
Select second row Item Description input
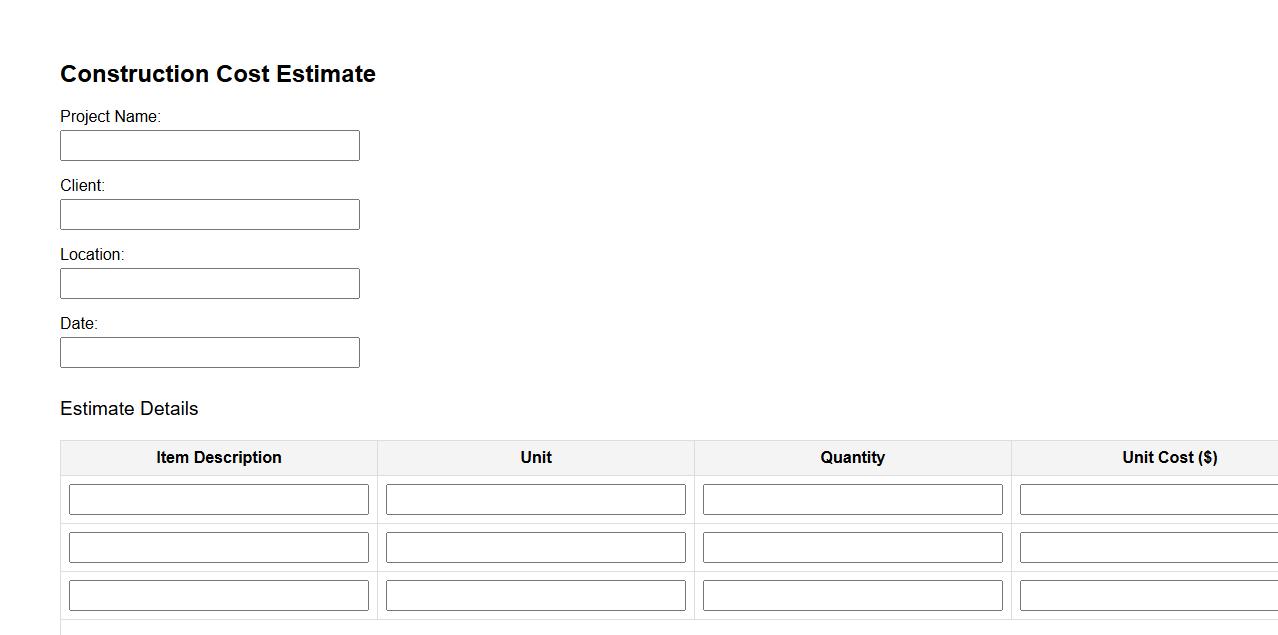219,547
